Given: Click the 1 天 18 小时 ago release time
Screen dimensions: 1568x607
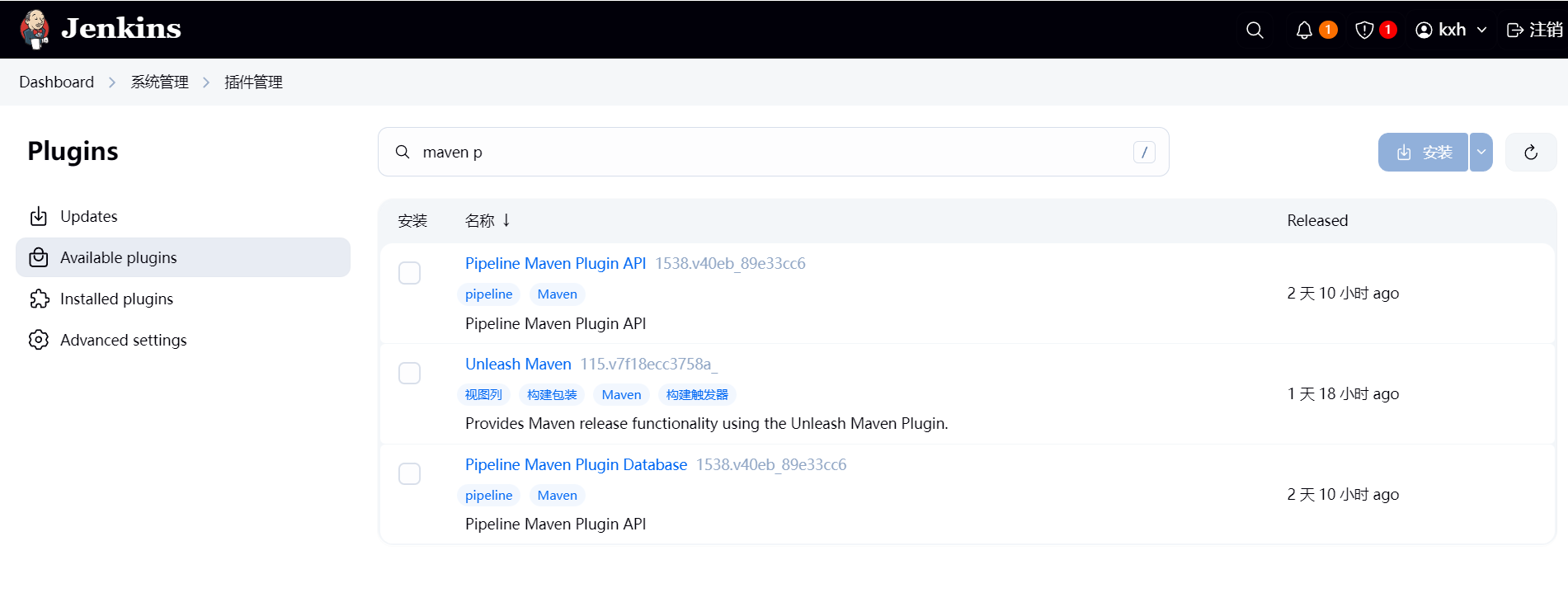Looking at the screenshot, I should (x=1343, y=393).
